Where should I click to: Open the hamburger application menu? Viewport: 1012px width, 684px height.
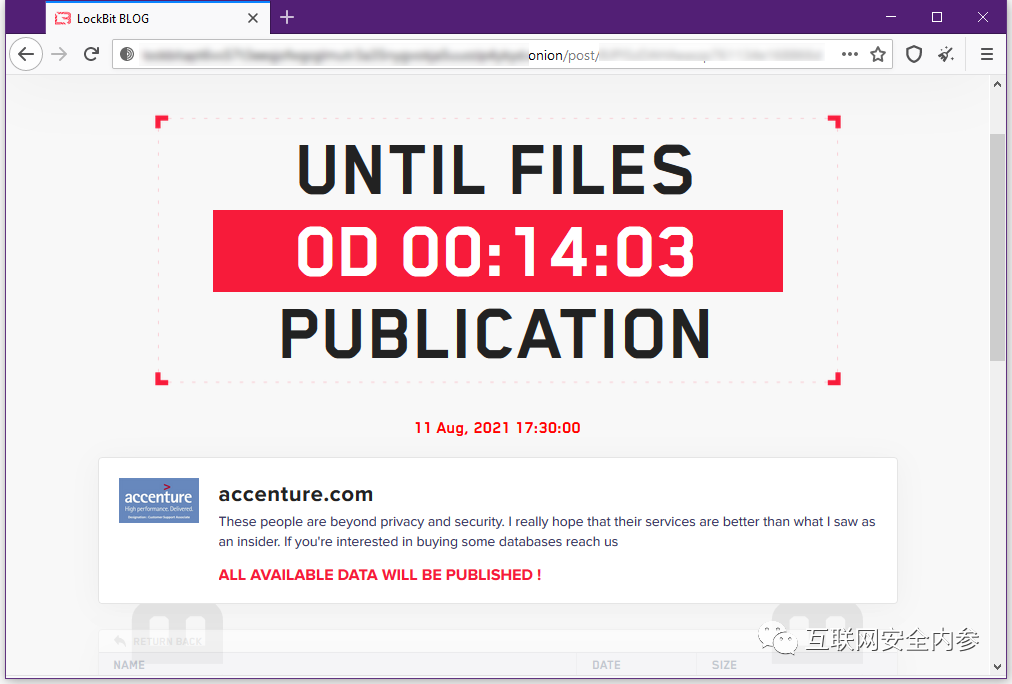pyautogui.click(x=987, y=54)
